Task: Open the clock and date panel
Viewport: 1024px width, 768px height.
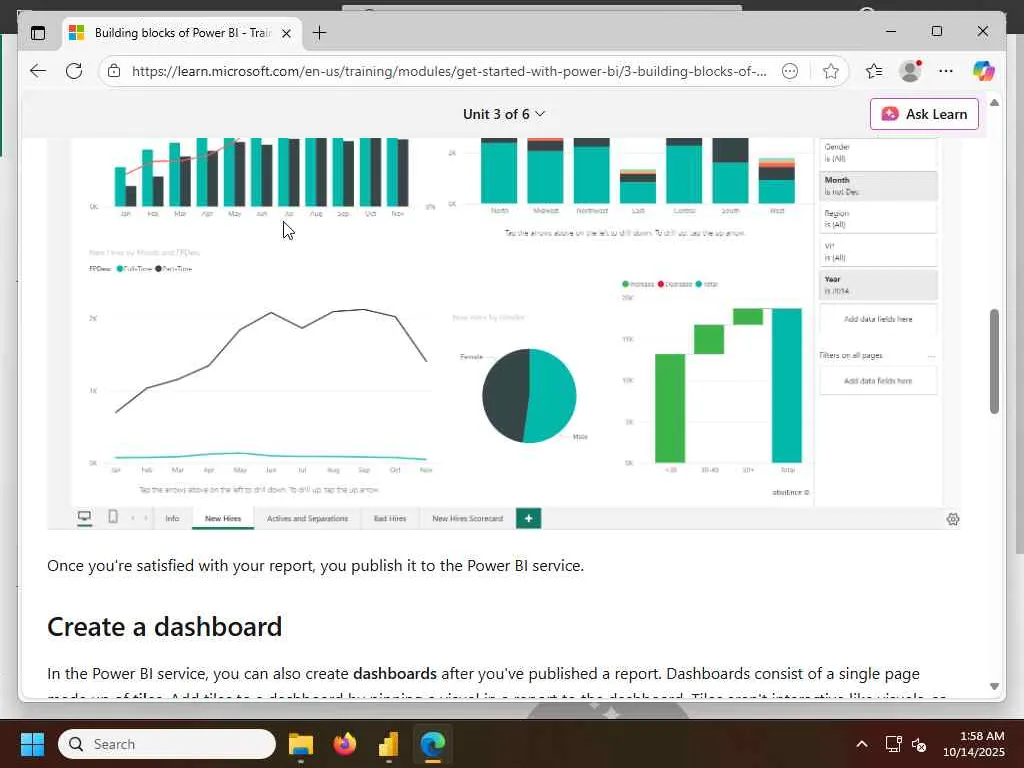Action: (x=973, y=744)
